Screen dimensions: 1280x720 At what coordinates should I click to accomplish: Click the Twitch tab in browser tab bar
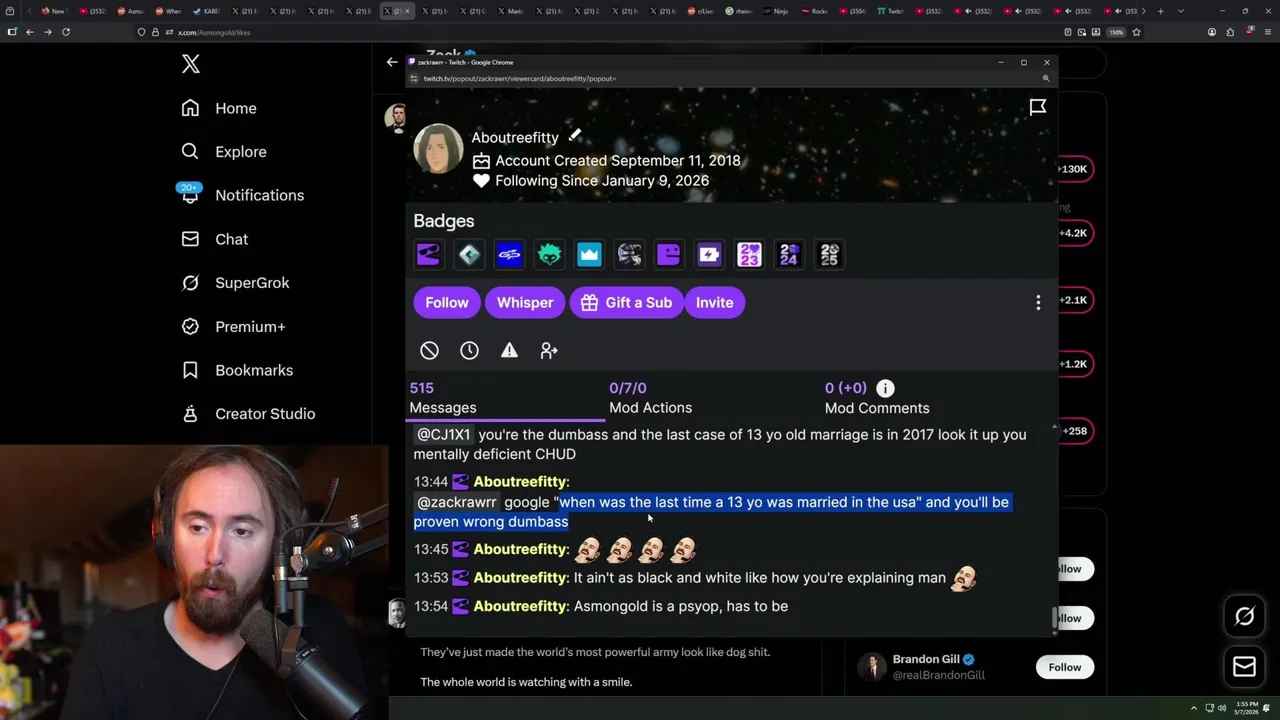890,11
